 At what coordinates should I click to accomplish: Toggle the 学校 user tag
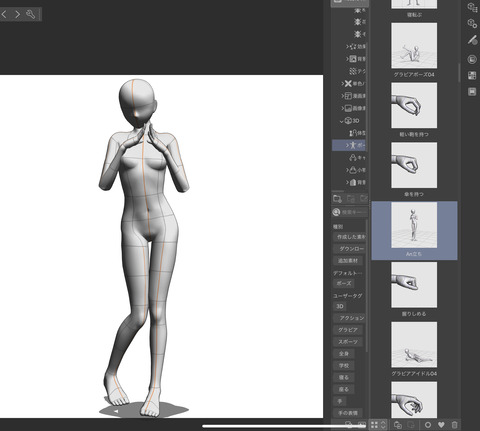pyautogui.click(x=344, y=366)
